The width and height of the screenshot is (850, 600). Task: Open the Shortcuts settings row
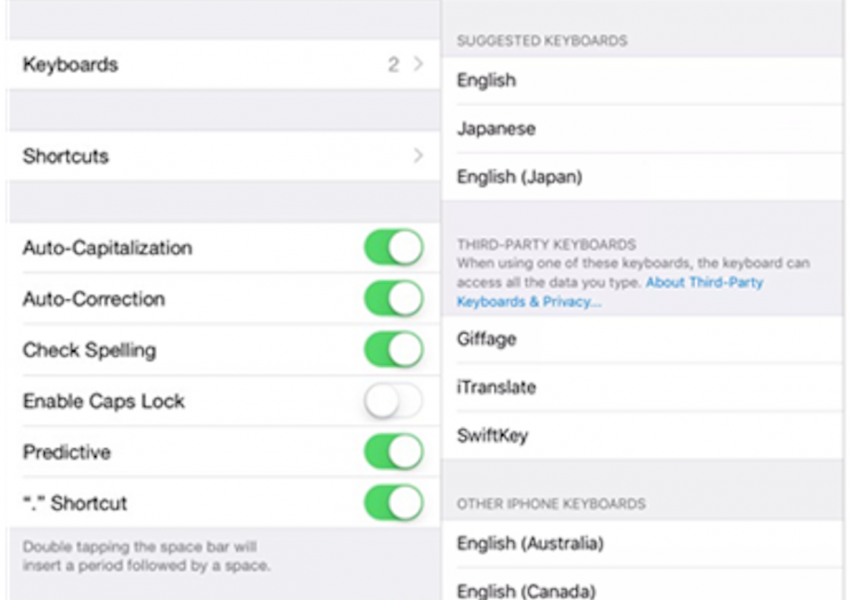(200, 156)
